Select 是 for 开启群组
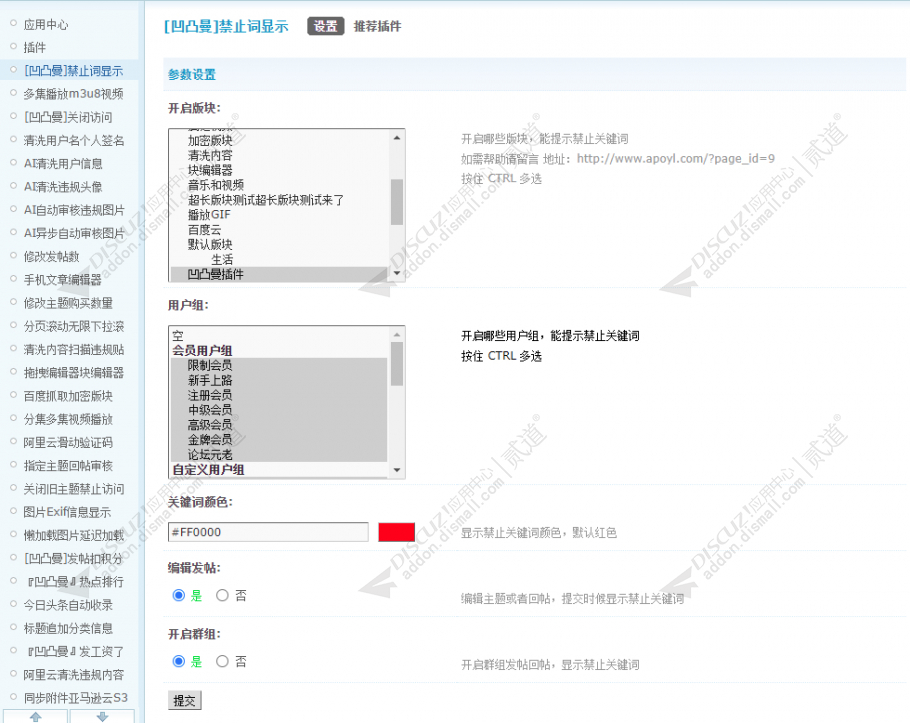Viewport: 910px width, 723px height. pos(179,661)
